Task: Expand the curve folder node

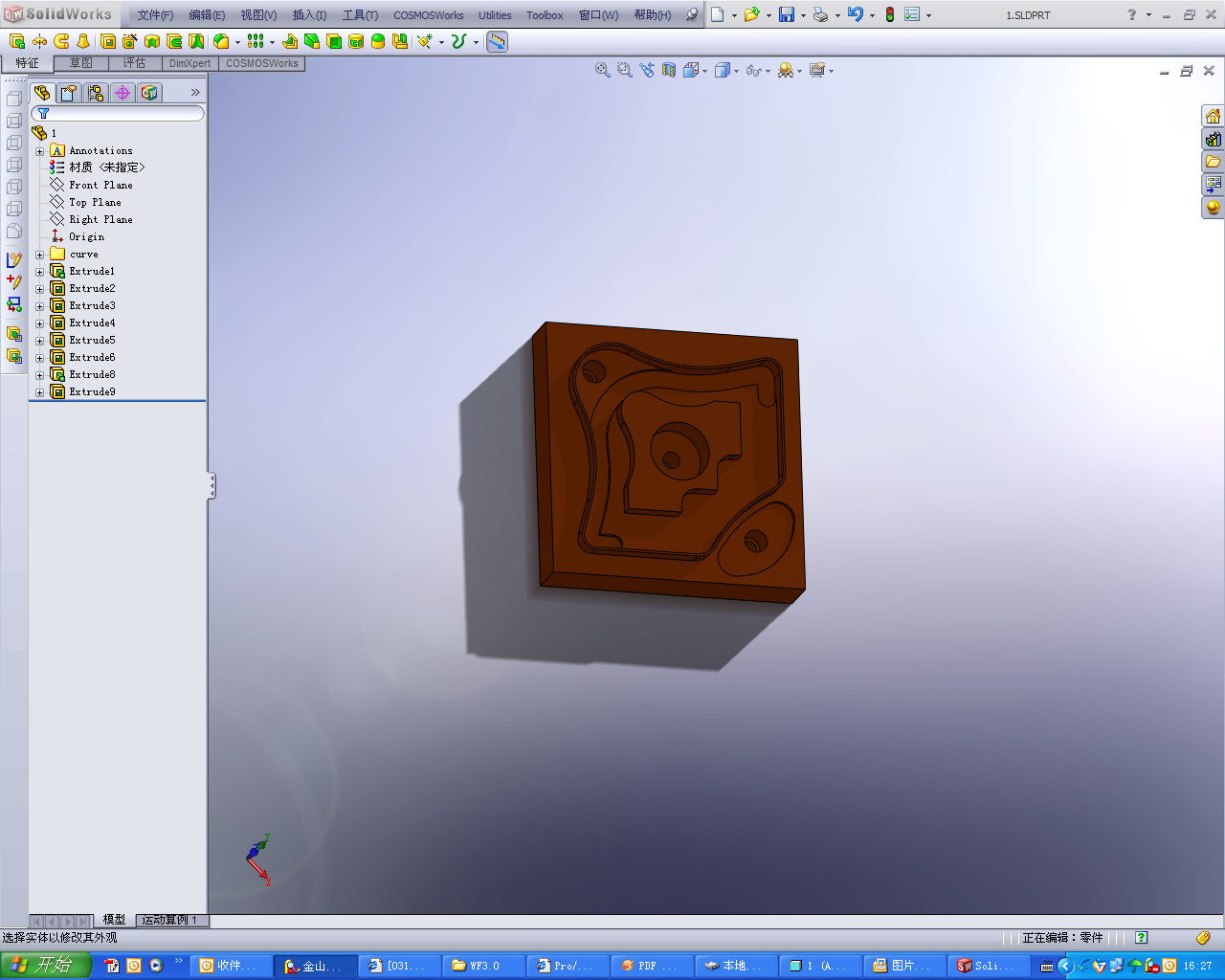Action: click(40, 255)
